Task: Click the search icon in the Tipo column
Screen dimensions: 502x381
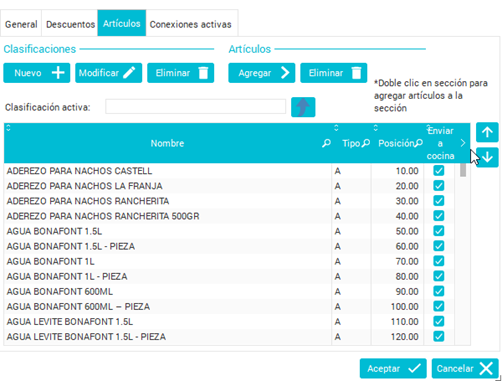Action: pyautogui.click(x=366, y=143)
